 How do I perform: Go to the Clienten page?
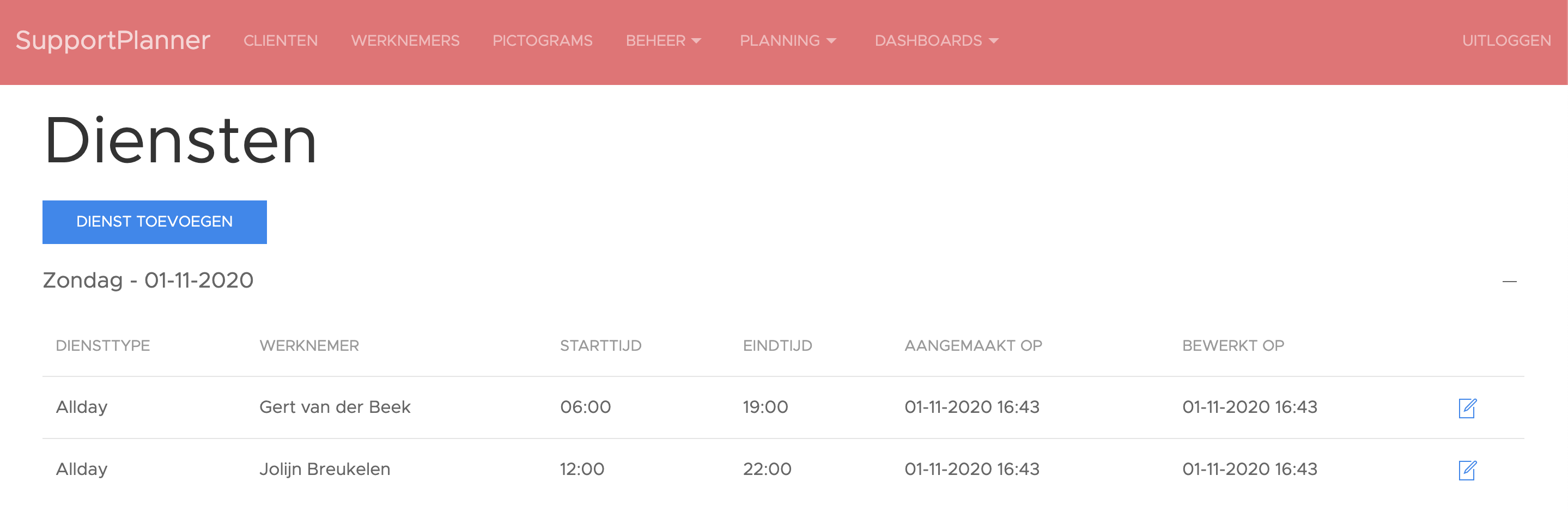coord(281,41)
